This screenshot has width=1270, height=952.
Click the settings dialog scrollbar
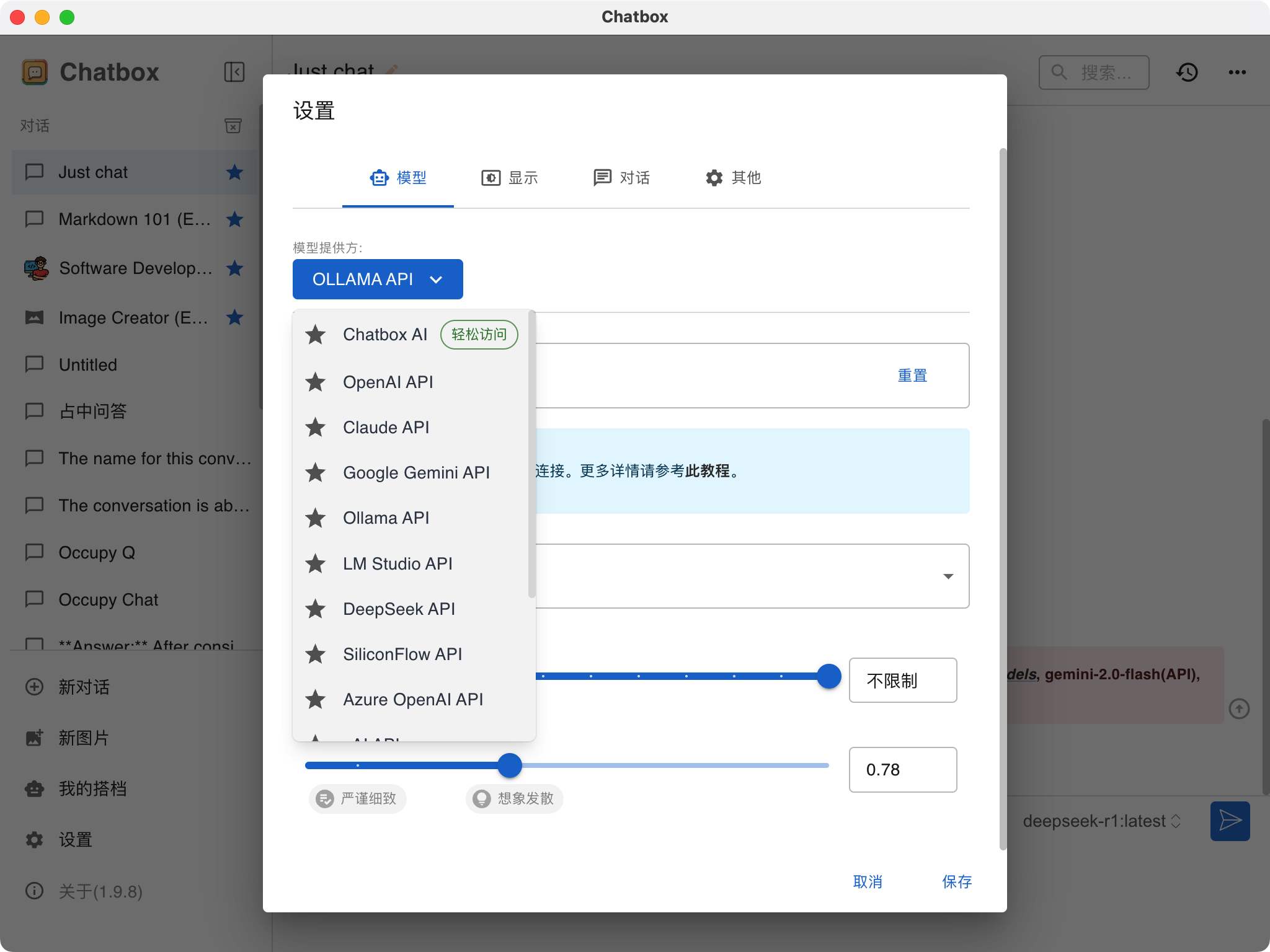[x=1002, y=499]
